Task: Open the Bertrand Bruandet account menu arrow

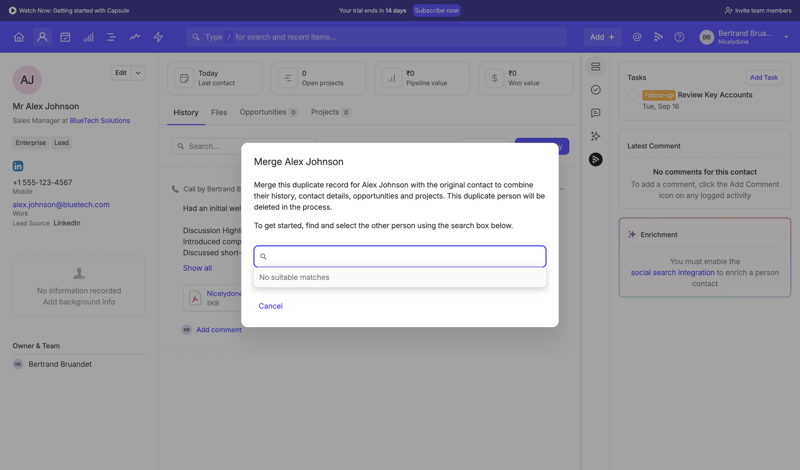Action: [x=786, y=37]
